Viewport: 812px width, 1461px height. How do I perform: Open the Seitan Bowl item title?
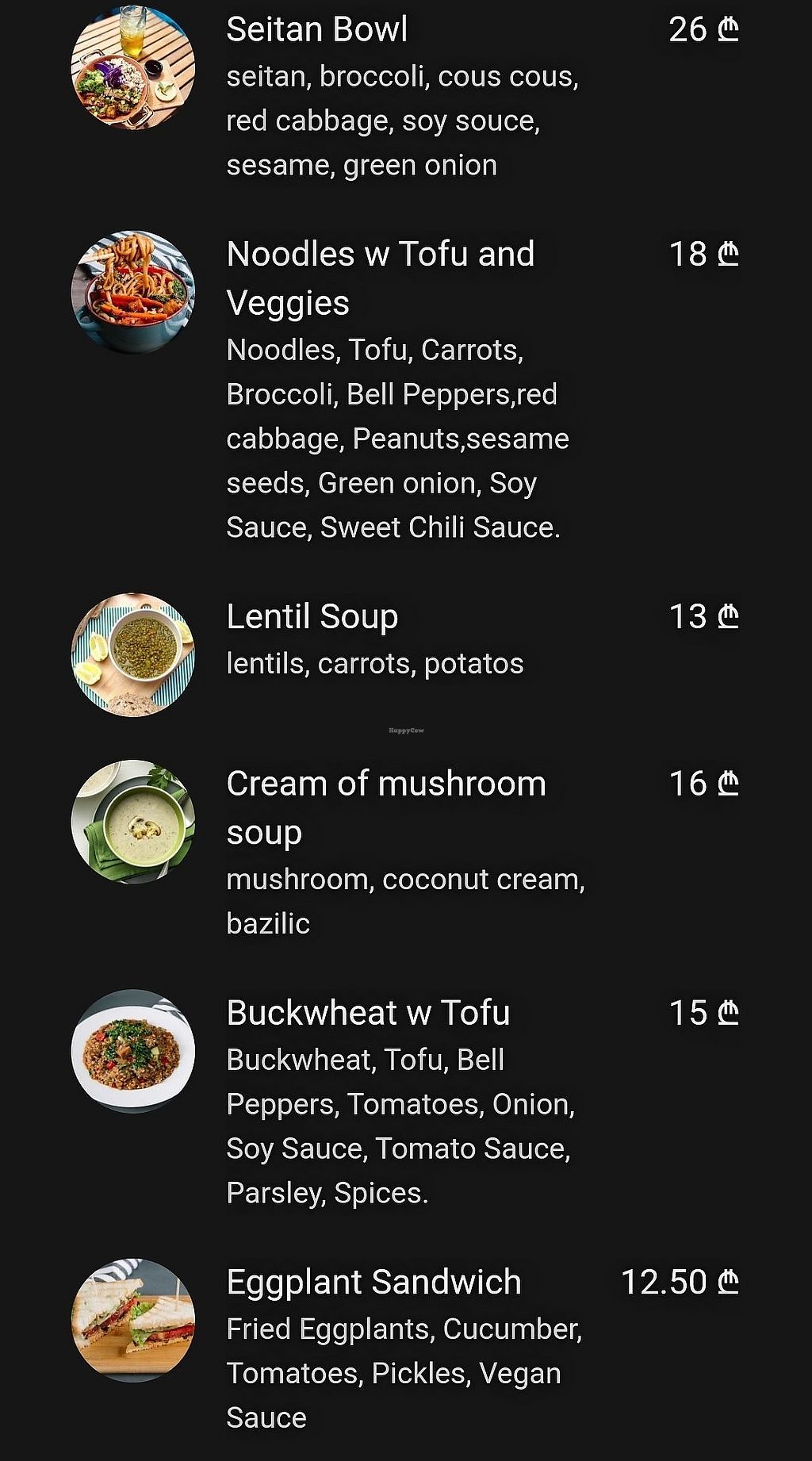(x=316, y=30)
